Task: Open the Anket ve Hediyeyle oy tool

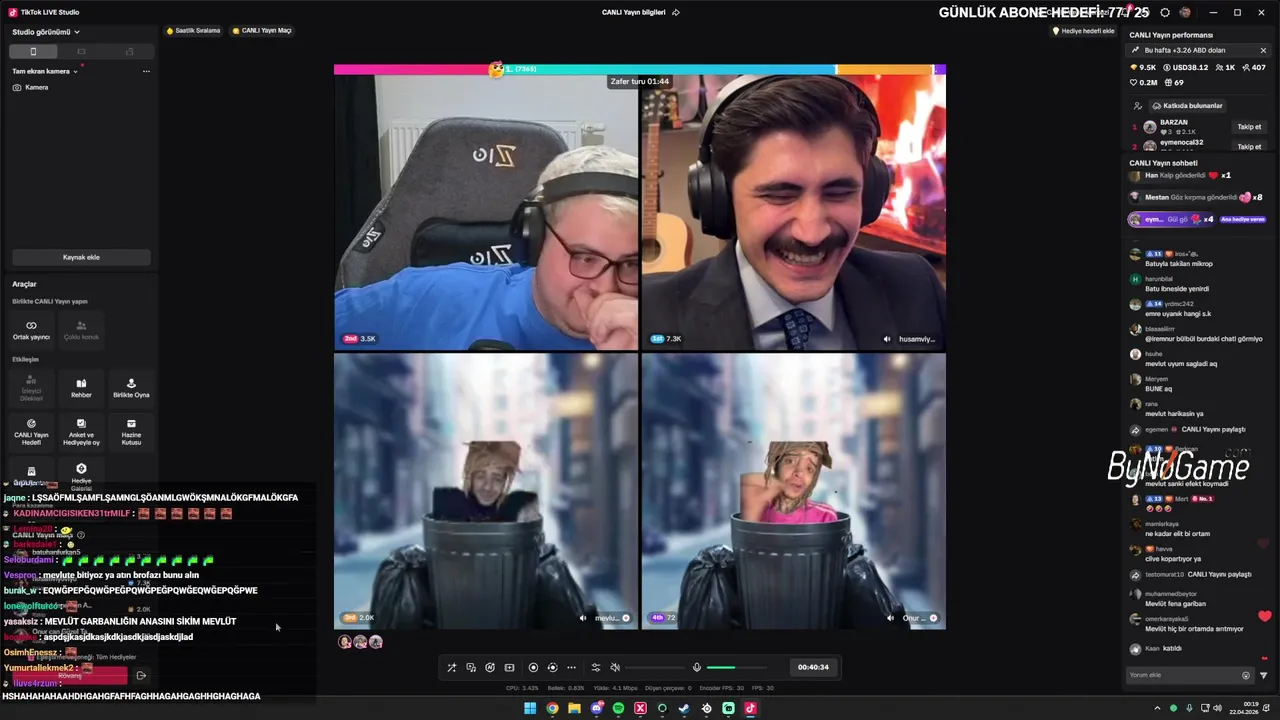Action: point(81,432)
